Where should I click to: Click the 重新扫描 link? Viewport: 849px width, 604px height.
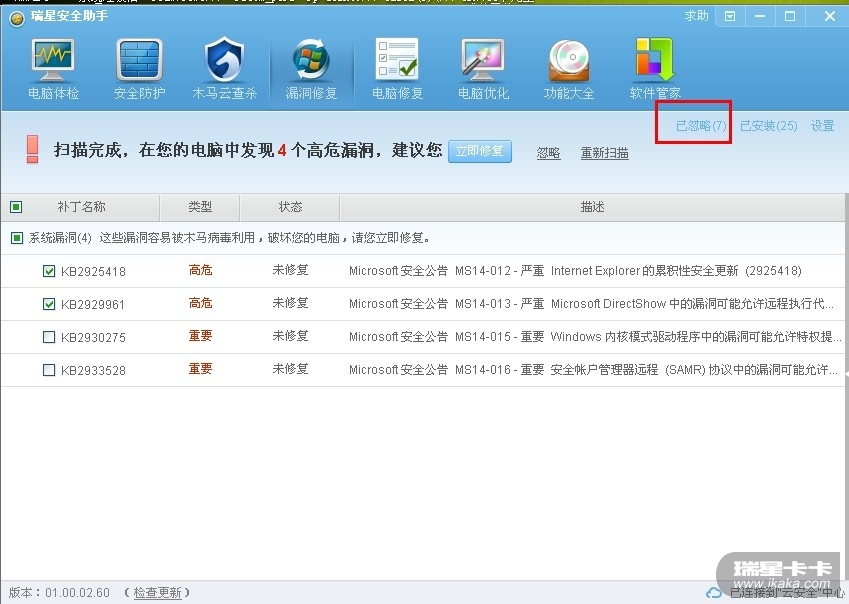pos(604,153)
